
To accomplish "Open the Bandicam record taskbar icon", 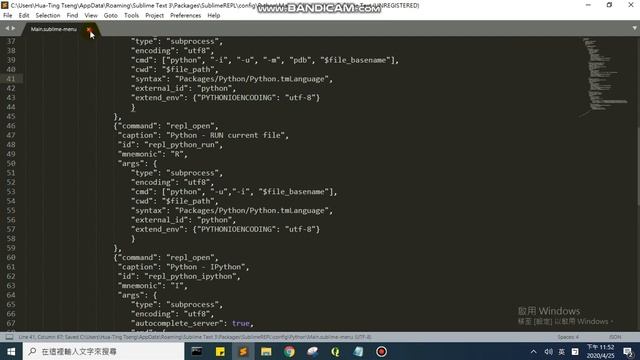I will click(381, 351).
